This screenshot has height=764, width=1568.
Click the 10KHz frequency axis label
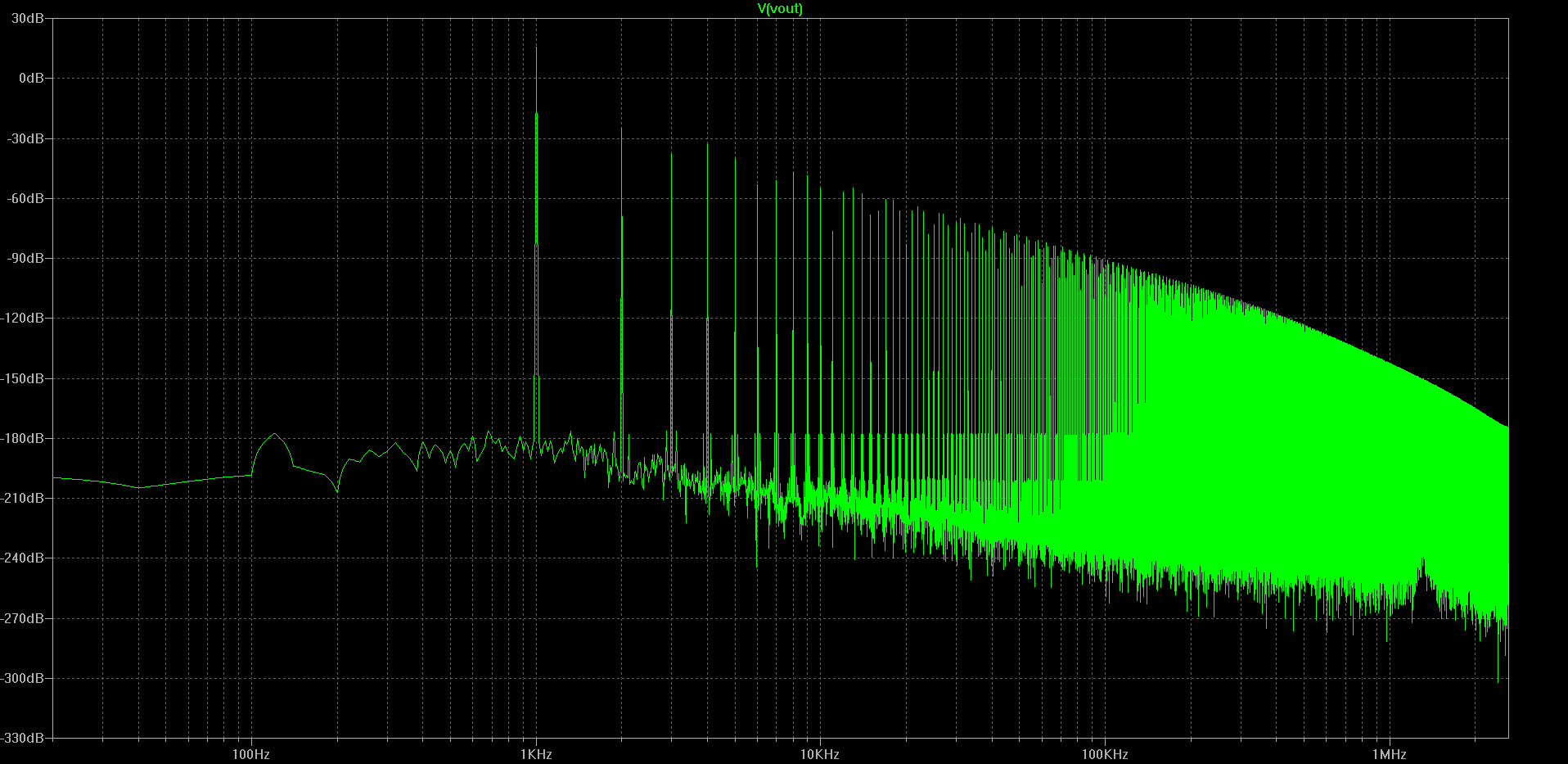click(820, 754)
